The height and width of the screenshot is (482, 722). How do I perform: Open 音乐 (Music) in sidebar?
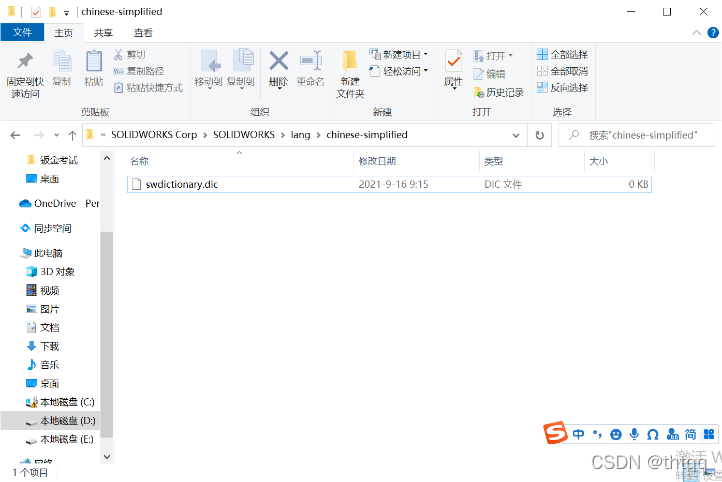(43, 365)
